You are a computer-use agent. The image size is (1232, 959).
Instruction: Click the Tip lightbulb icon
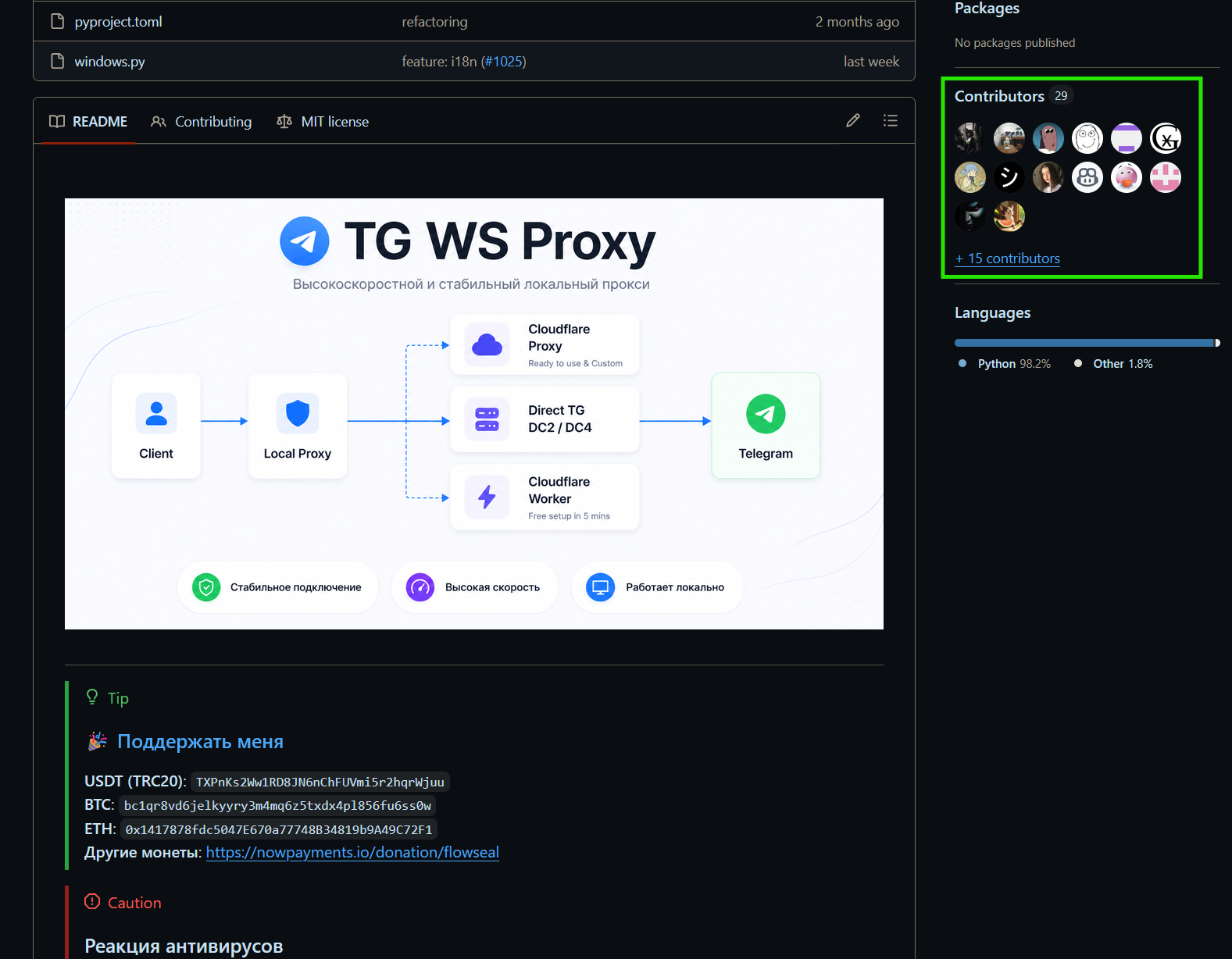tap(92, 697)
